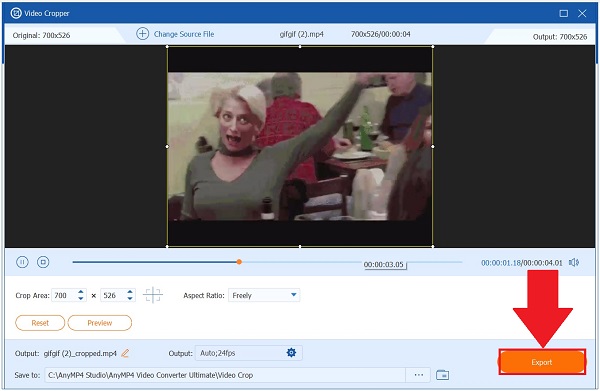This screenshot has height=391, width=600.
Task: Click the Change Source File plus icon
Action: point(142,34)
